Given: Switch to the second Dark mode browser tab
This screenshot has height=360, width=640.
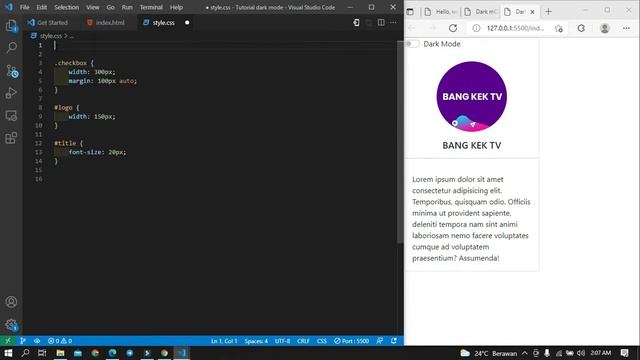Looking at the screenshot, I should [x=480, y=12].
